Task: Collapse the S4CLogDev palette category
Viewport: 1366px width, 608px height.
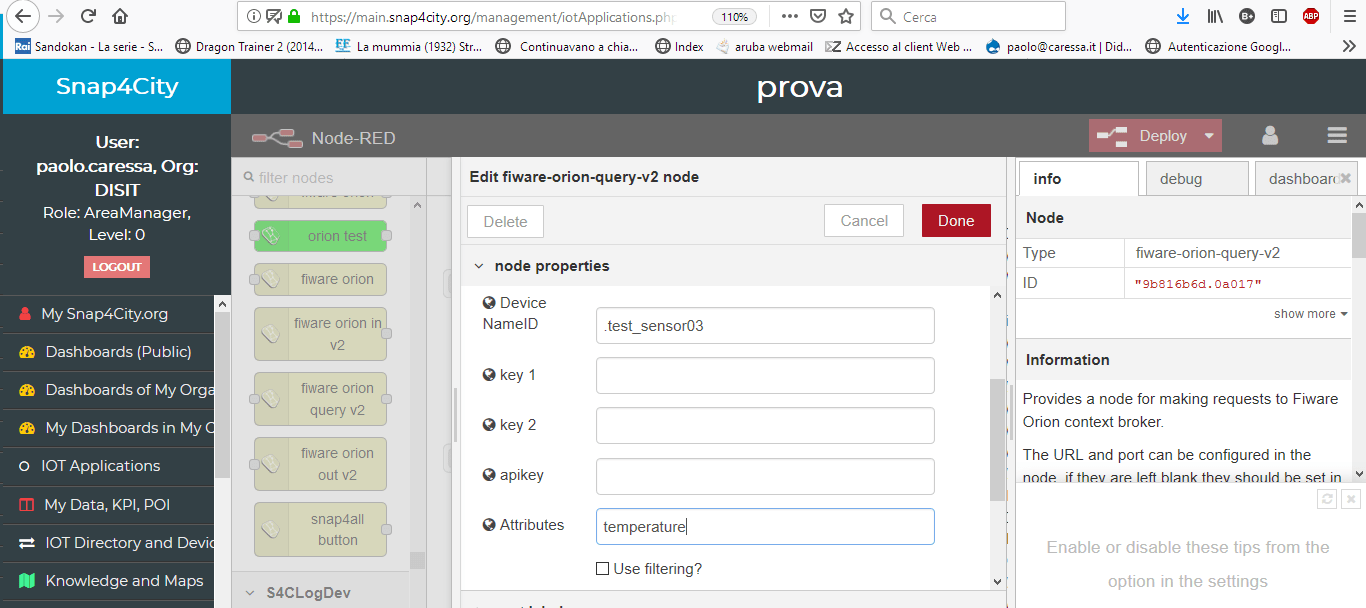Action: [x=250, y=592]
